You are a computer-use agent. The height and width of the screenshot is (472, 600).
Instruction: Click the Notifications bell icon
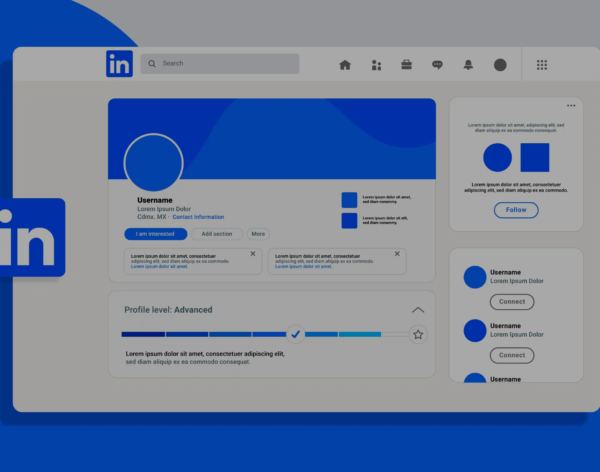468,65
